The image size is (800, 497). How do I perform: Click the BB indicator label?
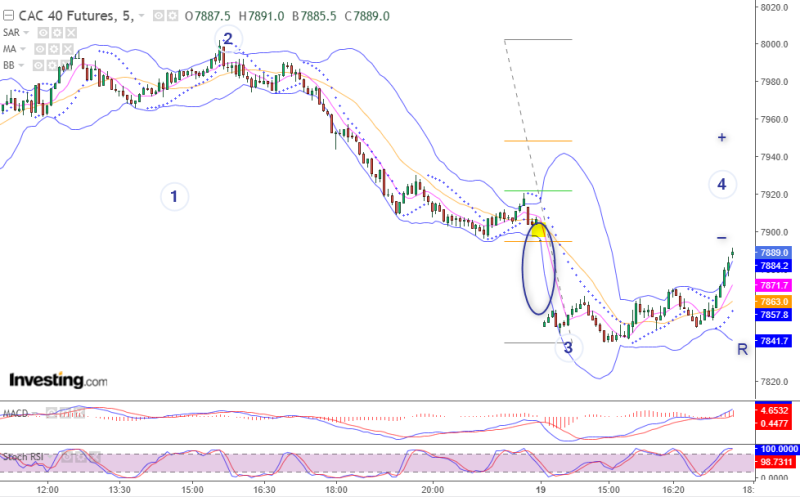tap(9, 65)
